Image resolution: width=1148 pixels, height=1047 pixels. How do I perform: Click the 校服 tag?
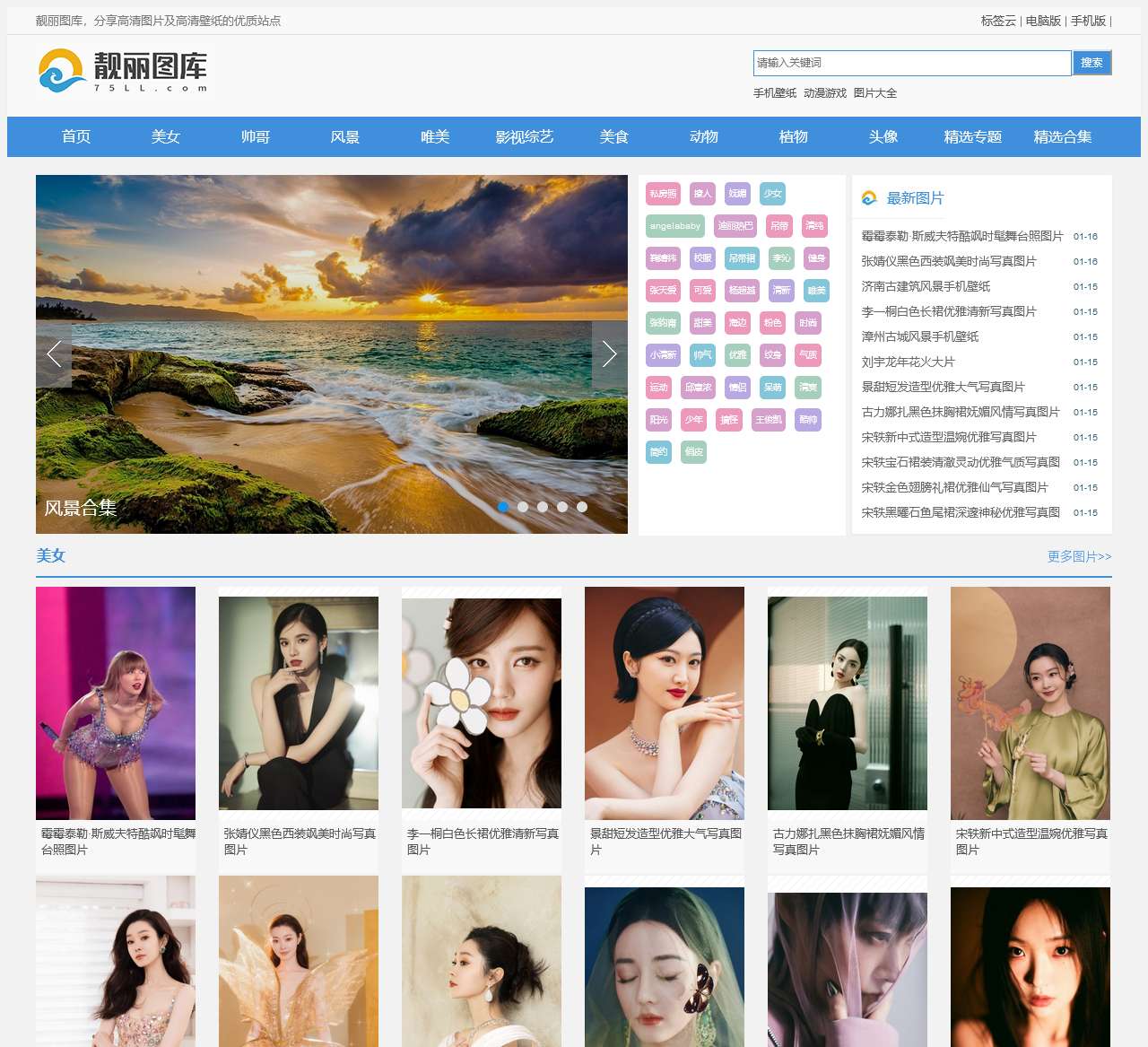(702, 258)
